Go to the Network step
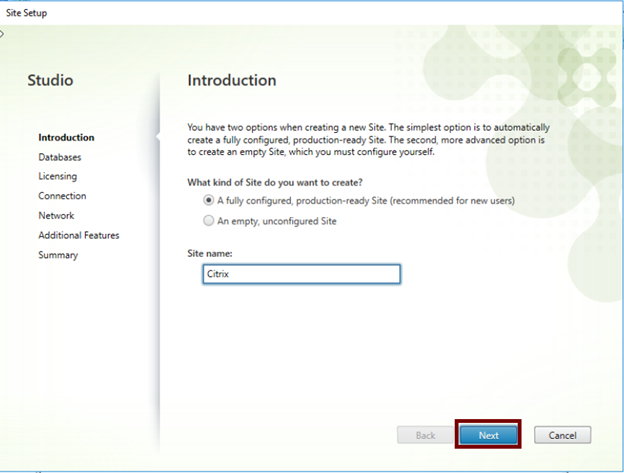The height and width of the screenshot is (473, 624). (56, 215)
